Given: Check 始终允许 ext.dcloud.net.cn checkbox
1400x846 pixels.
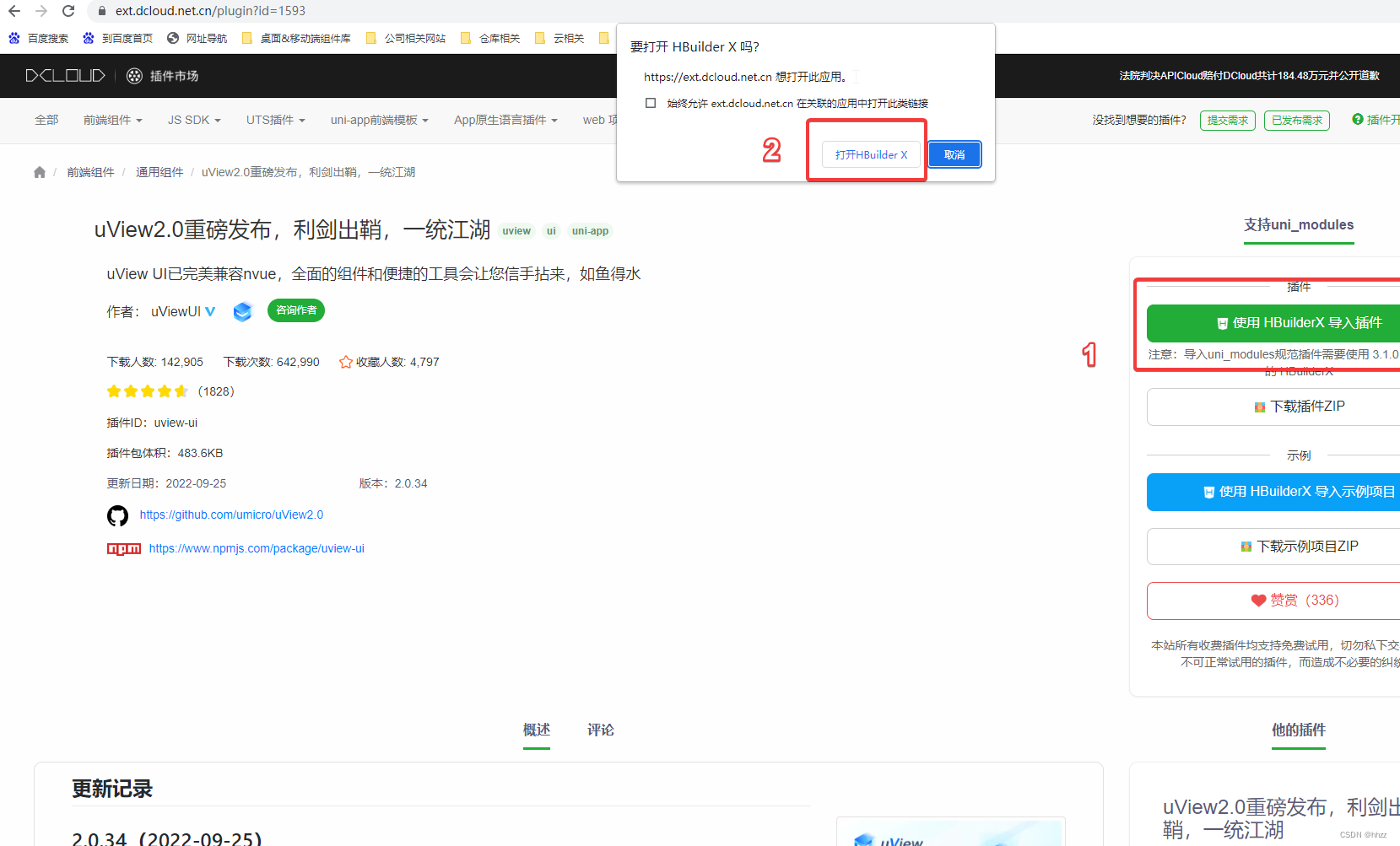Looking at the screenshot, I should (651, 103).
